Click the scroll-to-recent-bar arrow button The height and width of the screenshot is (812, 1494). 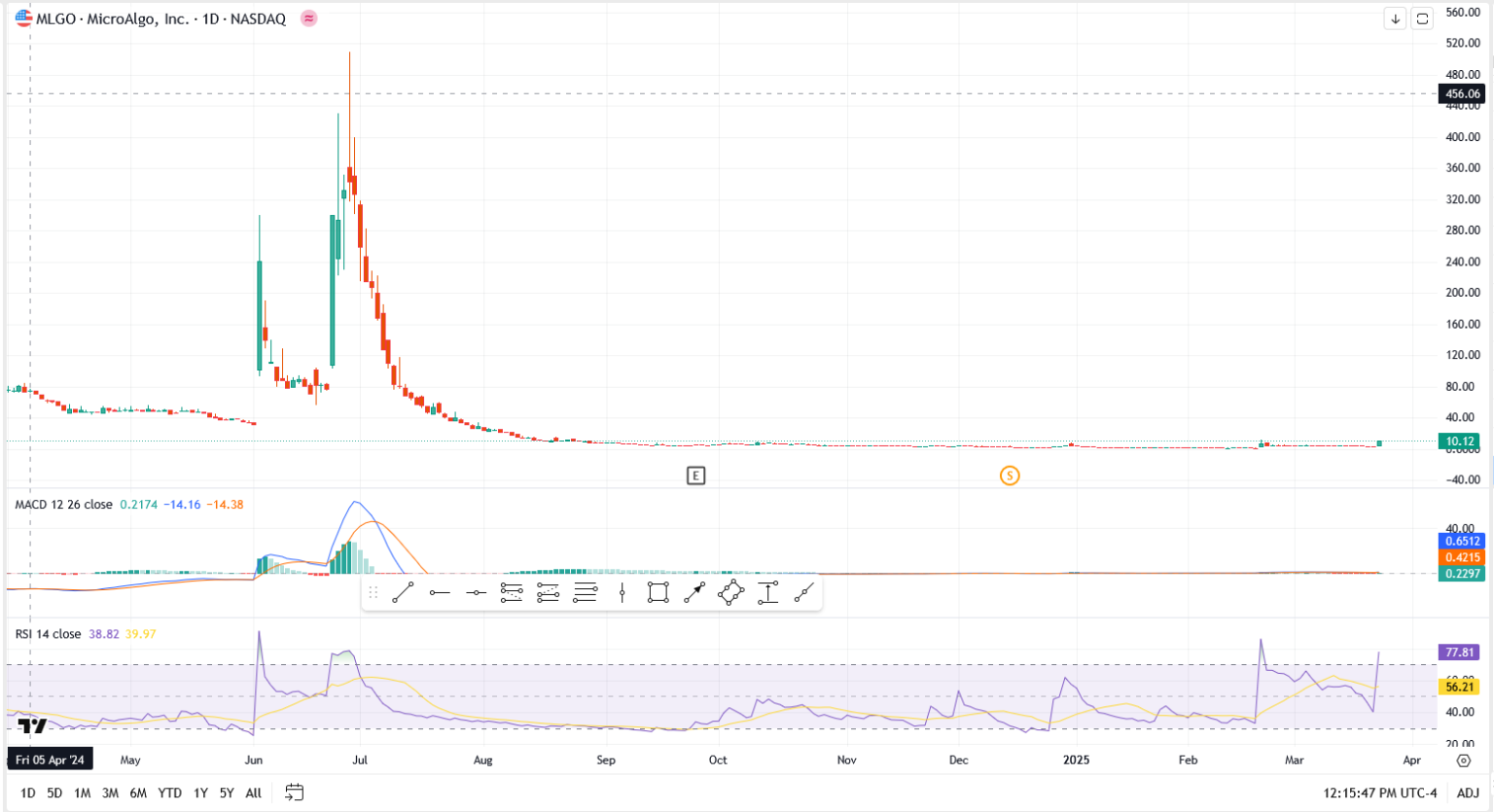[x=1395, y=18]
